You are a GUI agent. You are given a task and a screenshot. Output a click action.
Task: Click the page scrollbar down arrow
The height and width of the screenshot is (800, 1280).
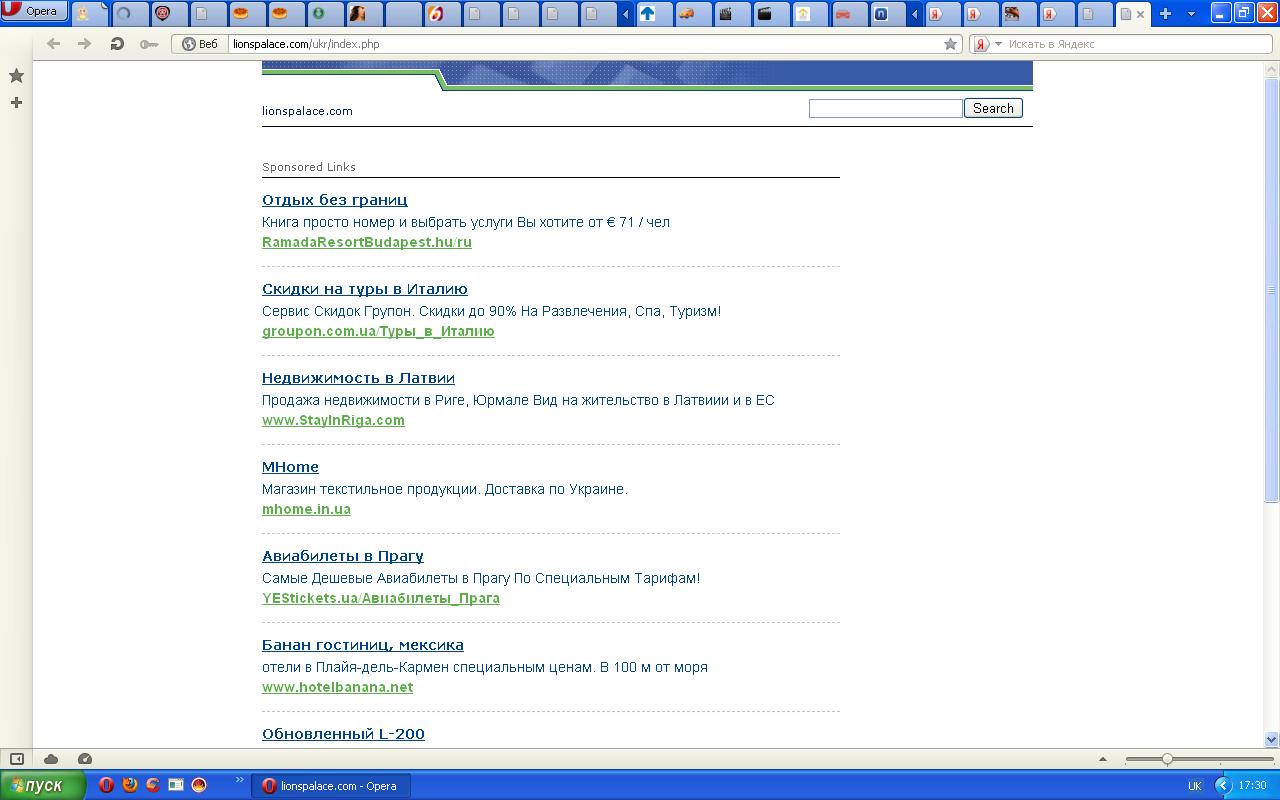(1272, 740)
